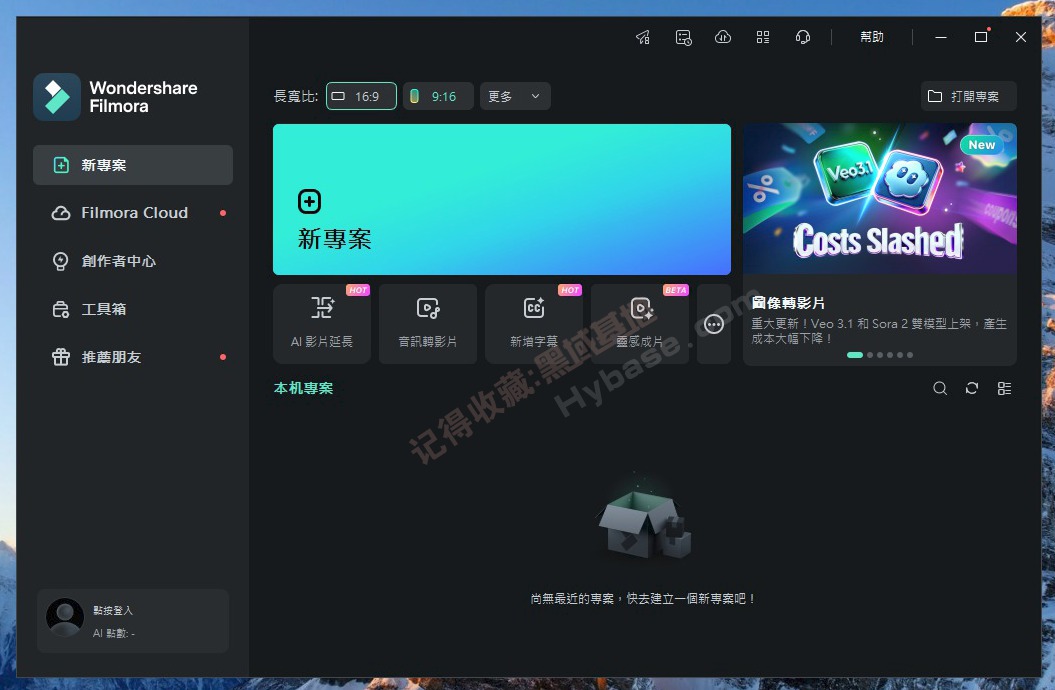This screenshot has width=1055, height=690.
Task: Open AI 影片延長 tool
Action: click(322, 323)
